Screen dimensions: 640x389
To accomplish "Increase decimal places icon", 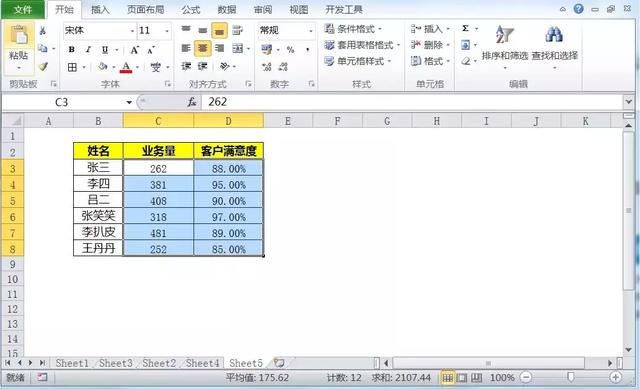I will click(267, 67).
